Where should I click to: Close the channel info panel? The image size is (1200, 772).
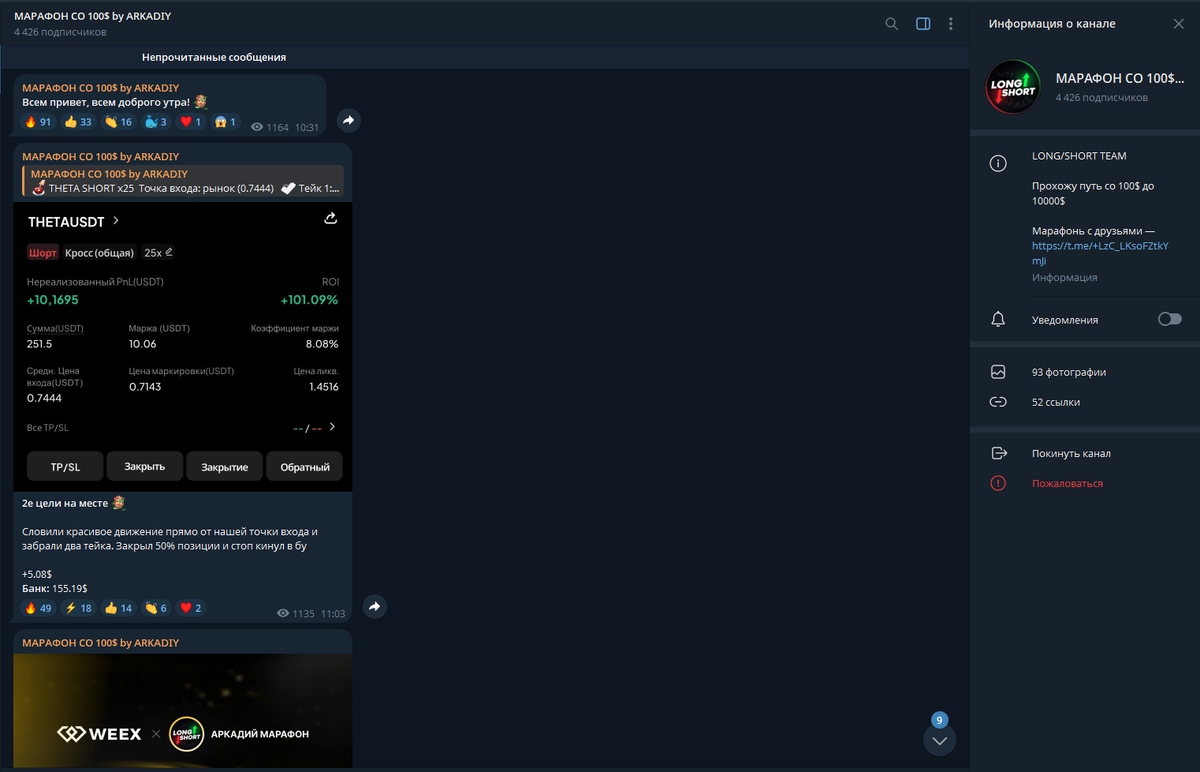pyautogui.click(x=1178, y=24)
